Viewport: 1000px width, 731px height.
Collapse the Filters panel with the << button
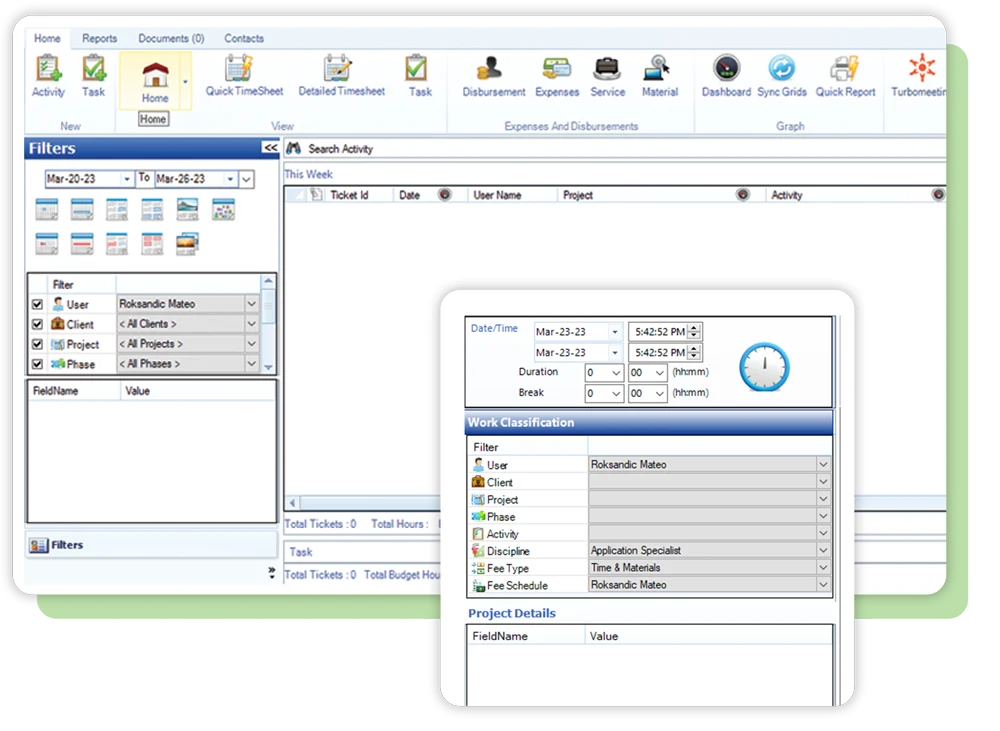tap(270, 148)
